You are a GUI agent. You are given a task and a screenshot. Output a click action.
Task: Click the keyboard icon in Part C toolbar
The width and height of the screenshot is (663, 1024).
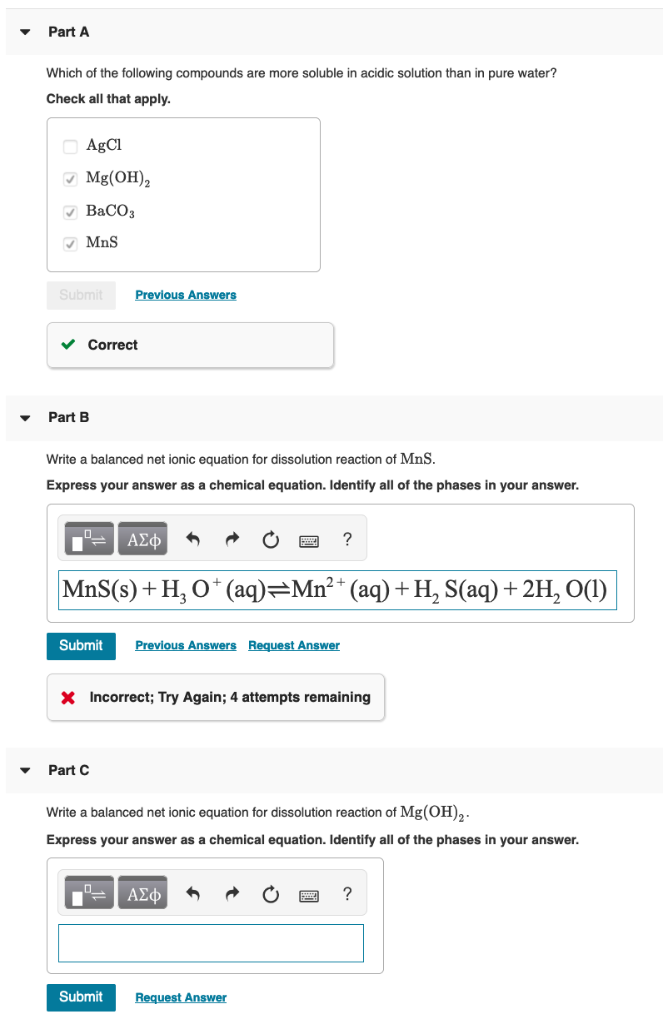308,892
